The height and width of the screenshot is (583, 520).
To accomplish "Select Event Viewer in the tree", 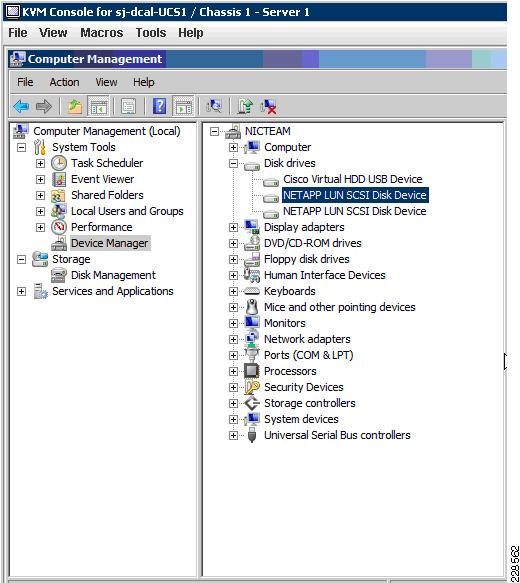I will pyautogui.click(x=102, y=179).
